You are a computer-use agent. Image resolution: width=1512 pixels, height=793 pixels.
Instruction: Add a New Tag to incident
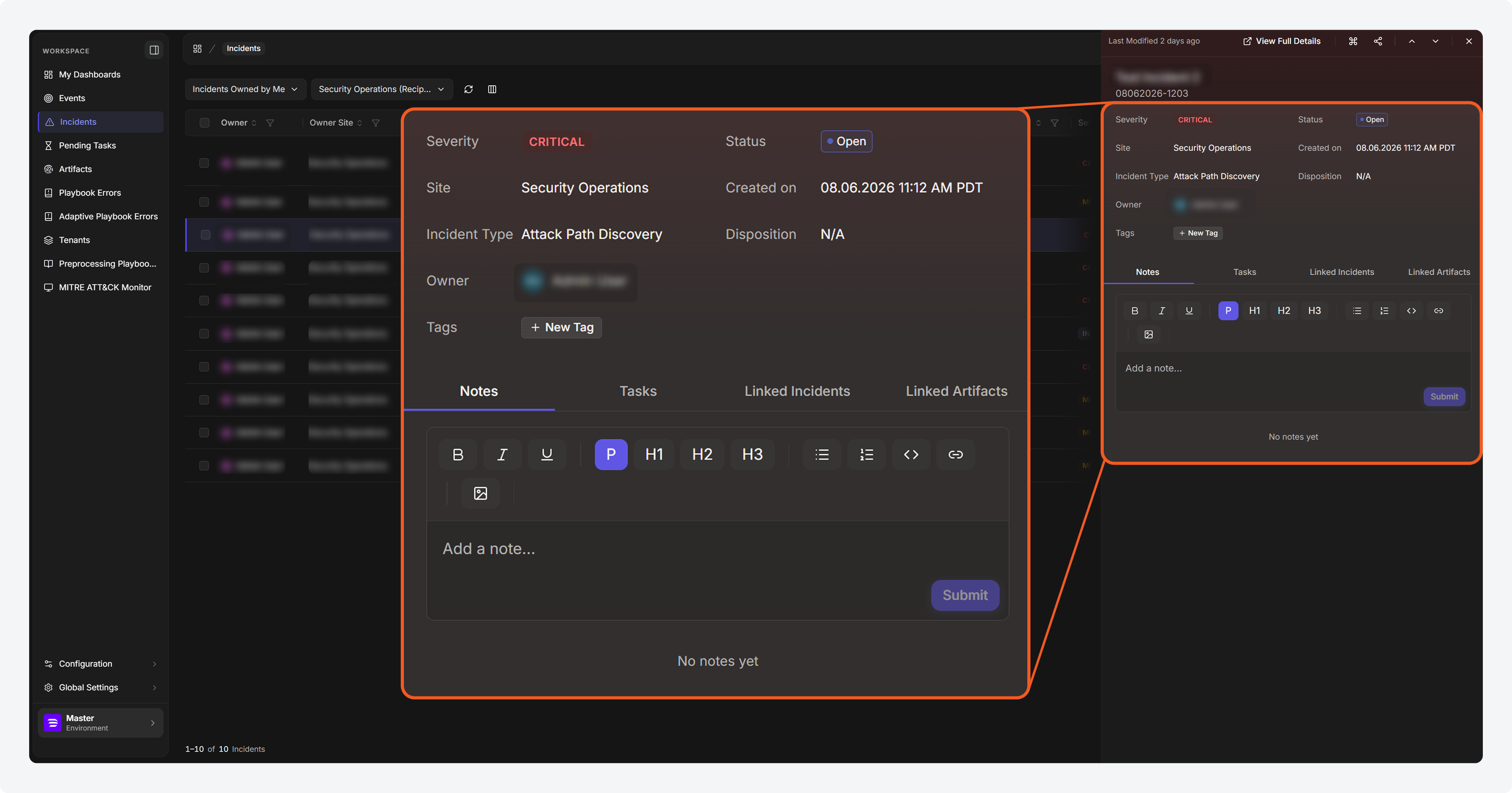pyautogui.click(x=1198, y=233)
